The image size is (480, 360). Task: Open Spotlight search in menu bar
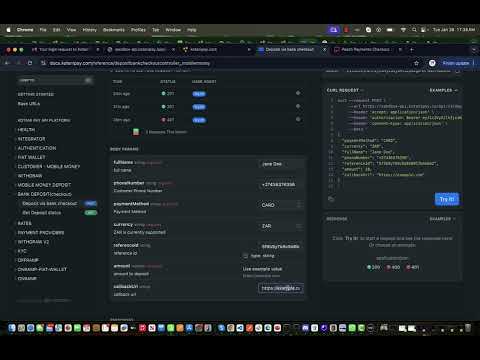point(414,30)
